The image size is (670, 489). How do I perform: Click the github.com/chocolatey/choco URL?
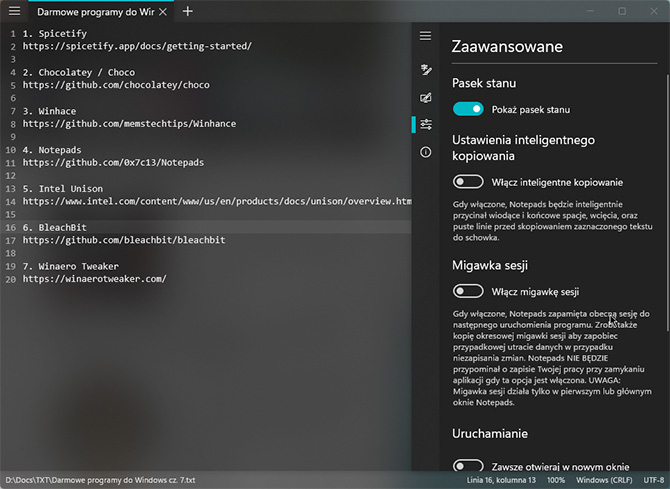click(116, 85)
